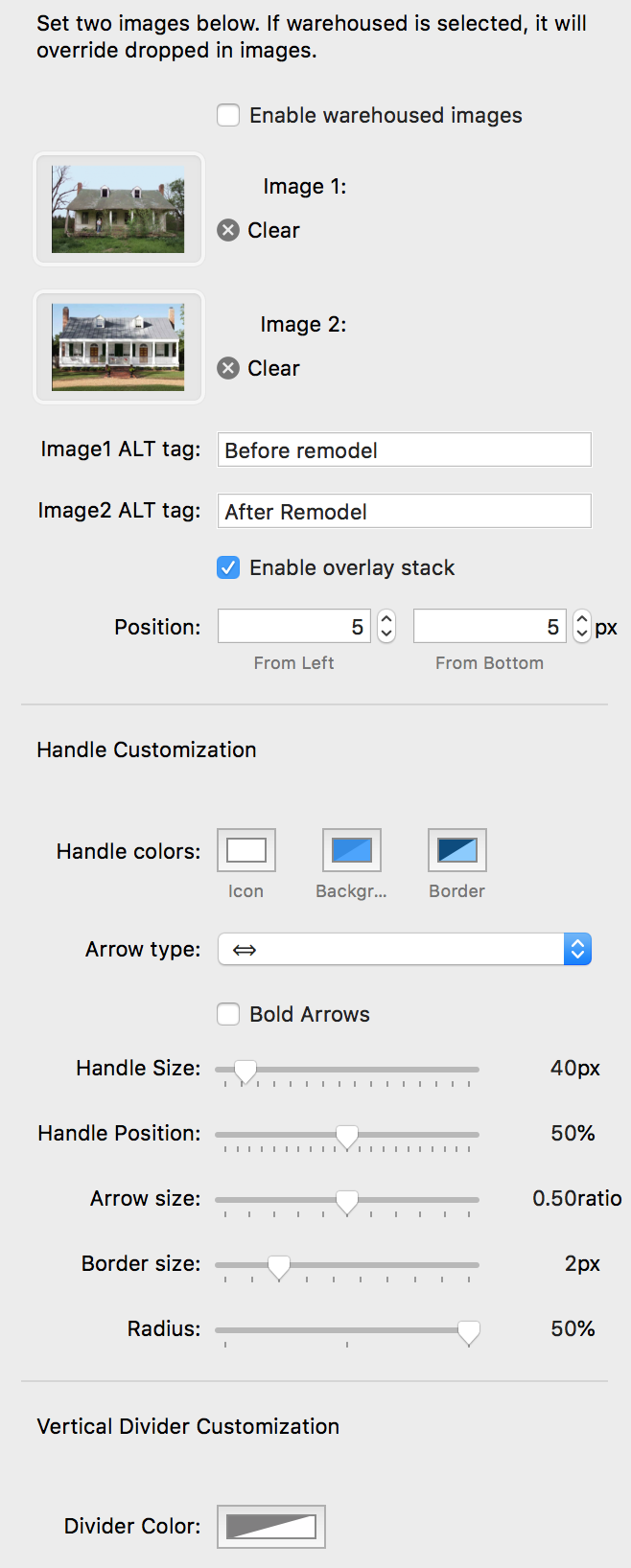Uncheck Enable overlay stack
Image resolution: width=631 pixels, height=1568 pixels.
(x=228, y=567)
